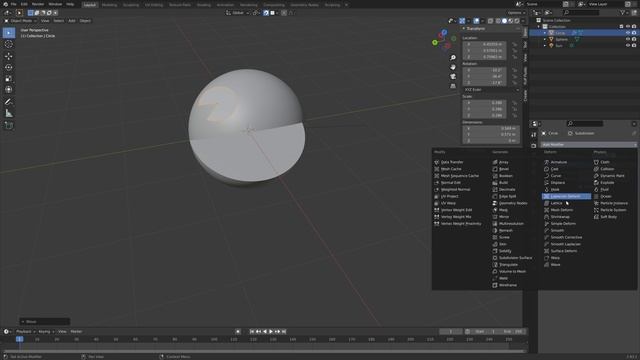Screen dimensions: 640x360
Task: Toggle camera view icon in viewport
Action: [x=453, y=76]
